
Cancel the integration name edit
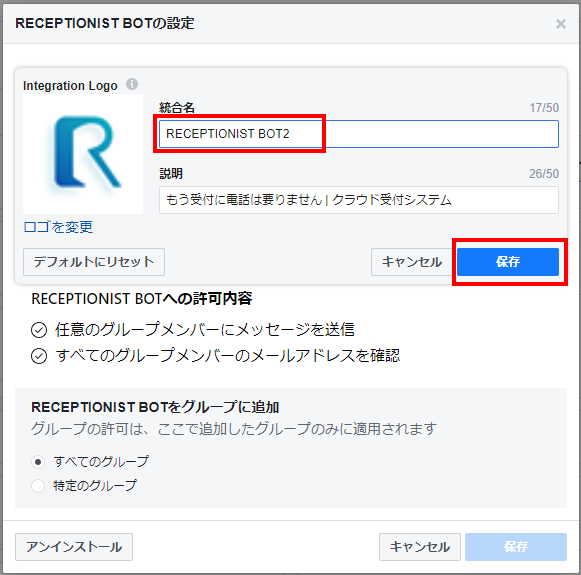[412, 262]
